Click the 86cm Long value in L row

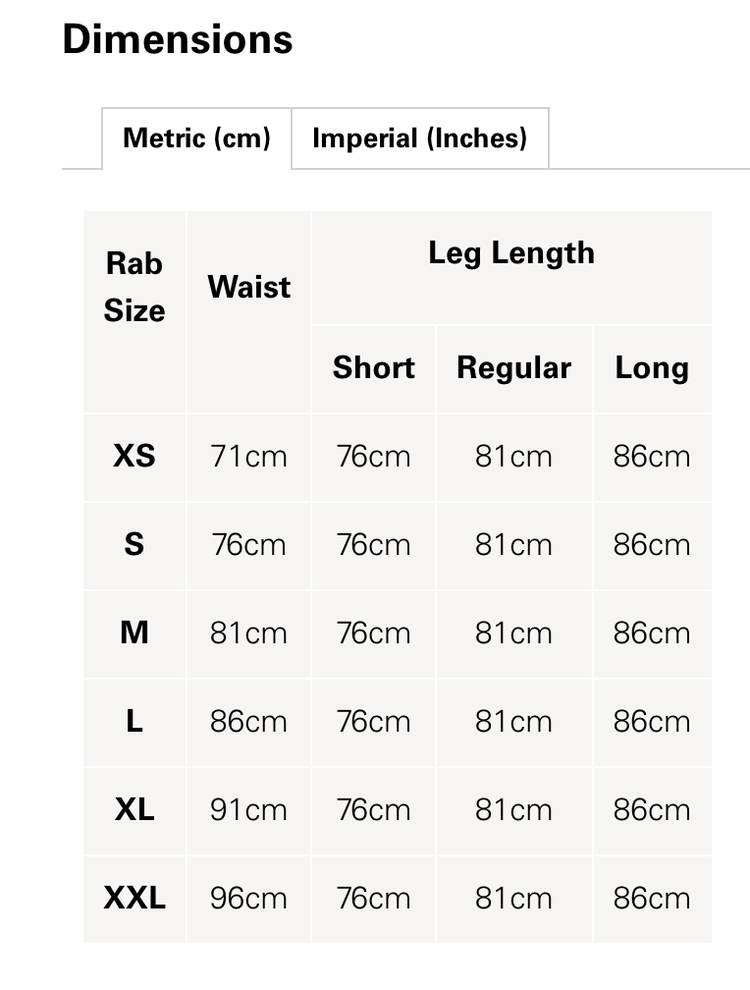pos(652,721)
